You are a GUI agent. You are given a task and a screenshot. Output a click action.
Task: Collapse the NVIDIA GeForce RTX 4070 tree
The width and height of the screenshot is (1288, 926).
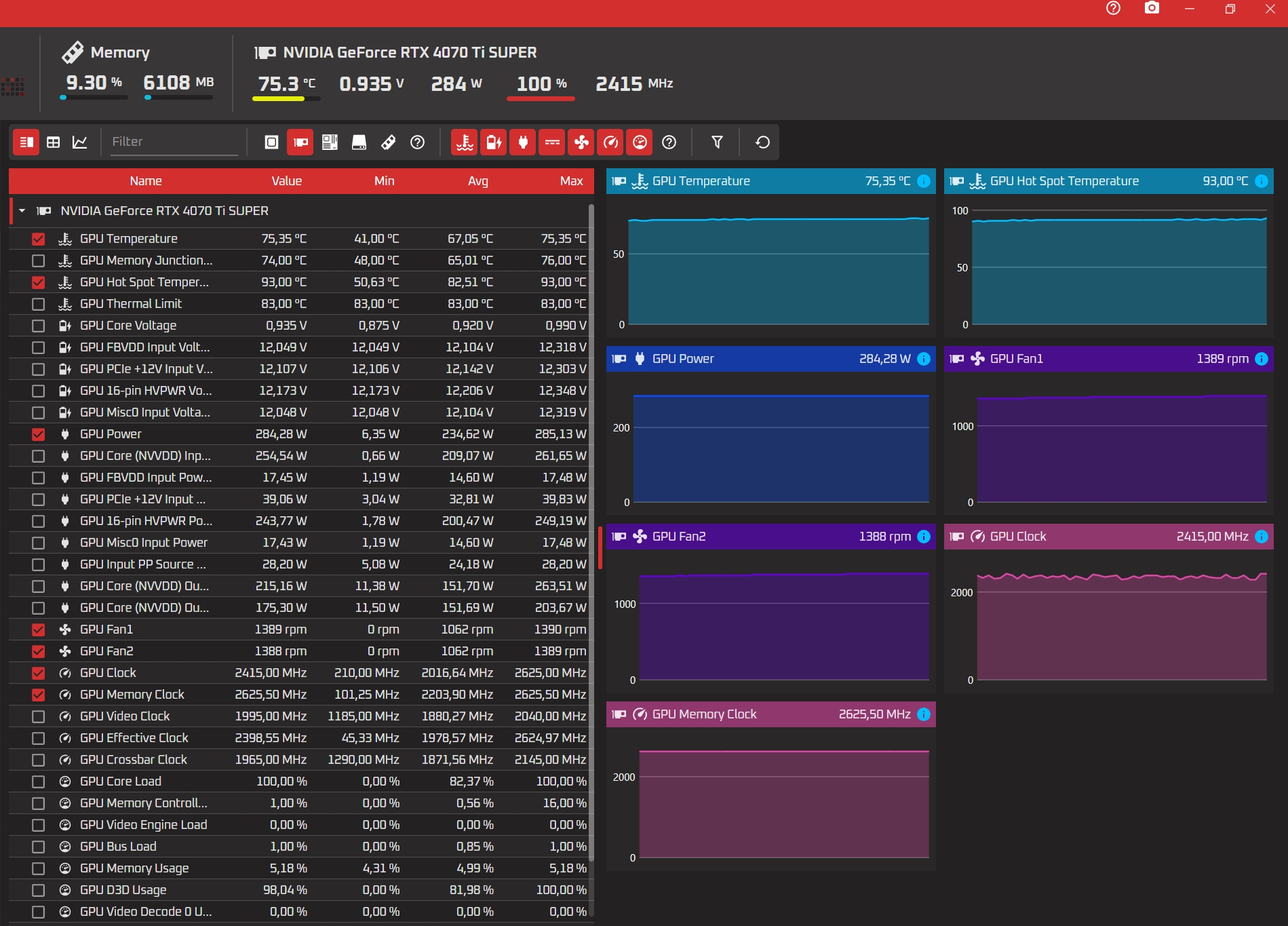point(22,211)
